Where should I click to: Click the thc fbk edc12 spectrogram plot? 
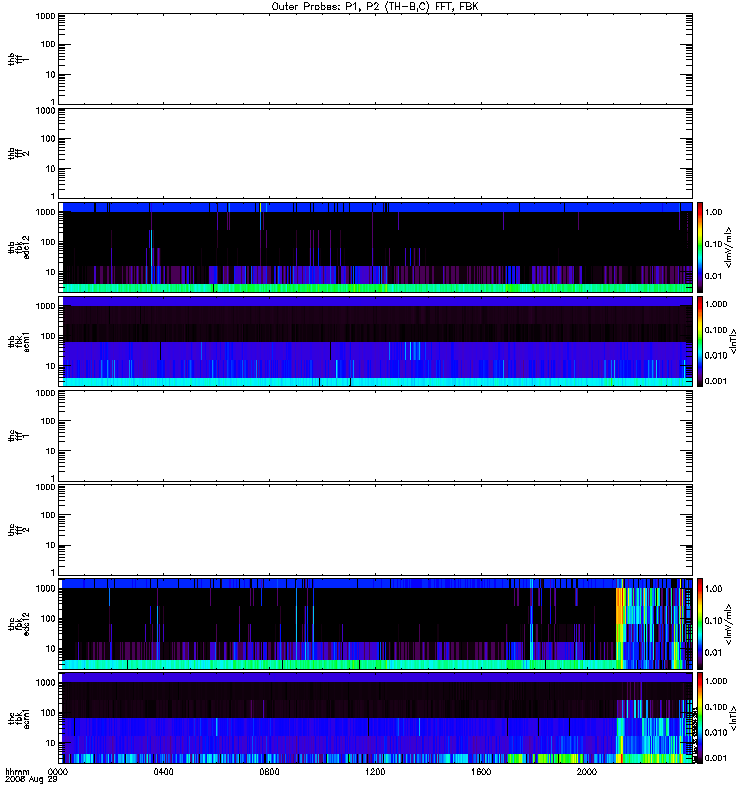point(376,623)
